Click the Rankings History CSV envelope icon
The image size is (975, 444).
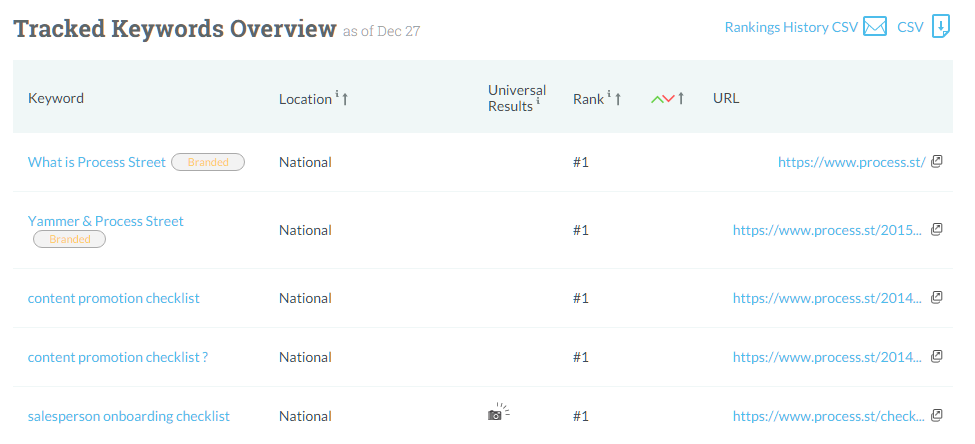875,27
